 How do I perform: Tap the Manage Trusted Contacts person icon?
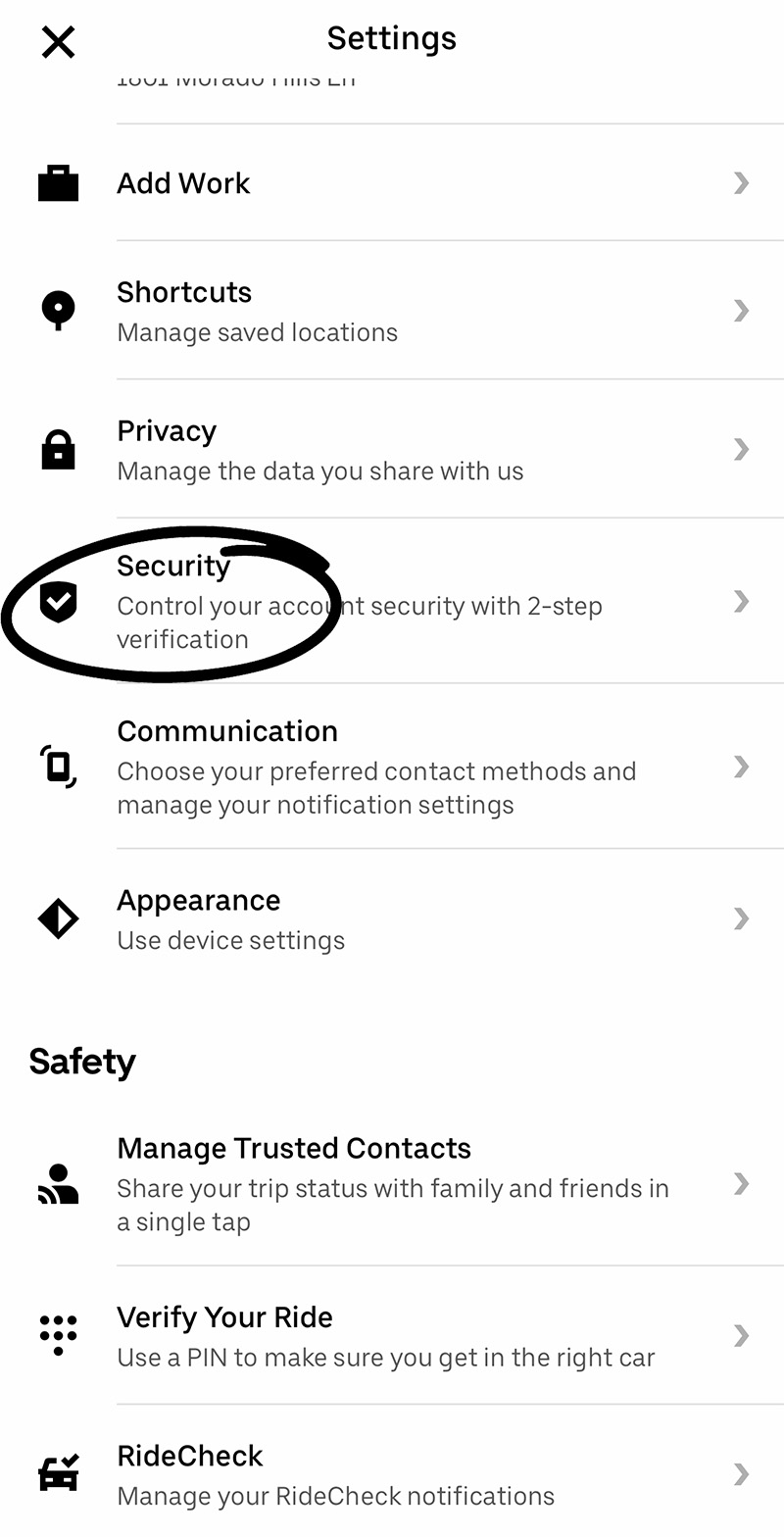pos(58,1183)
